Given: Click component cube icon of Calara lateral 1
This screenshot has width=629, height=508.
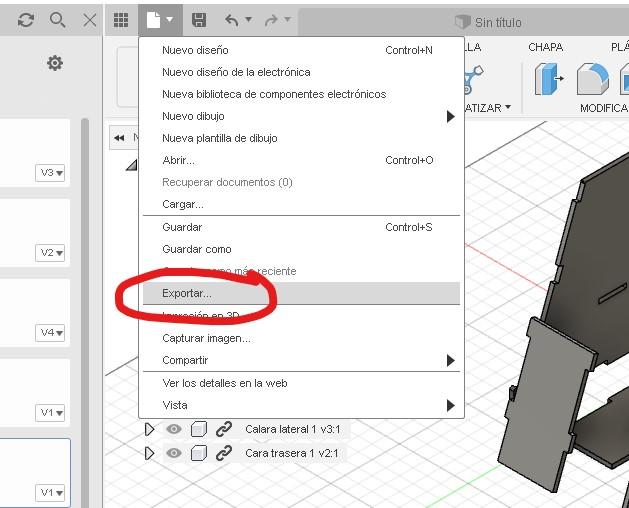Looking at the screenshot, I should 199,429.
